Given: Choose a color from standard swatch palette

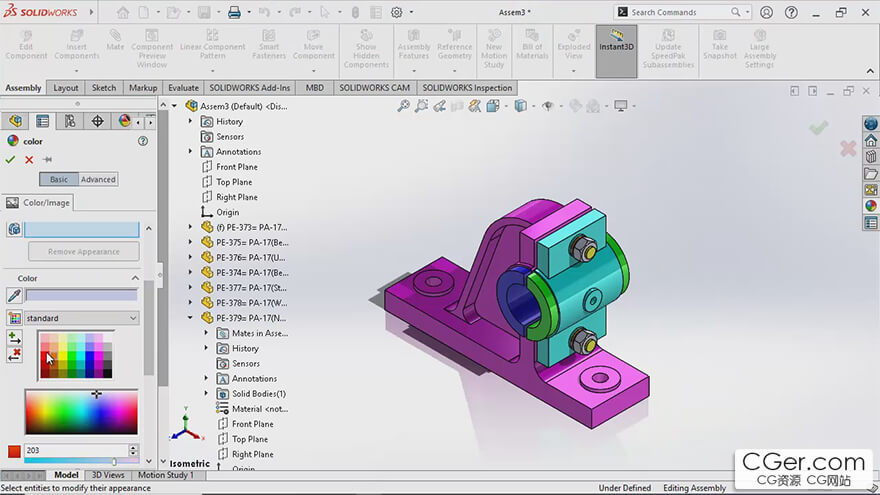Looking at the screenshot, I should coord(76,355).
